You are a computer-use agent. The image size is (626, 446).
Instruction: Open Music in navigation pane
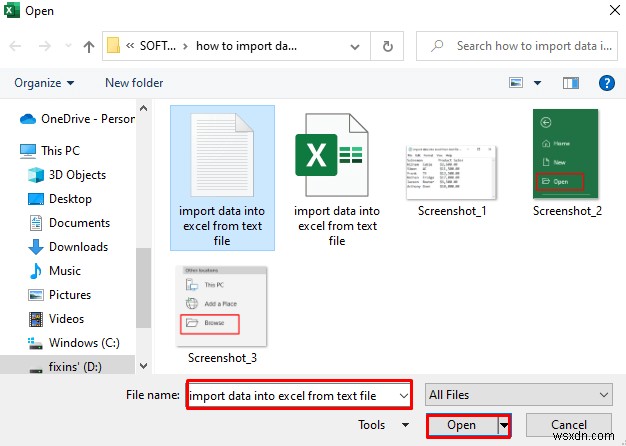coord(54,271)
